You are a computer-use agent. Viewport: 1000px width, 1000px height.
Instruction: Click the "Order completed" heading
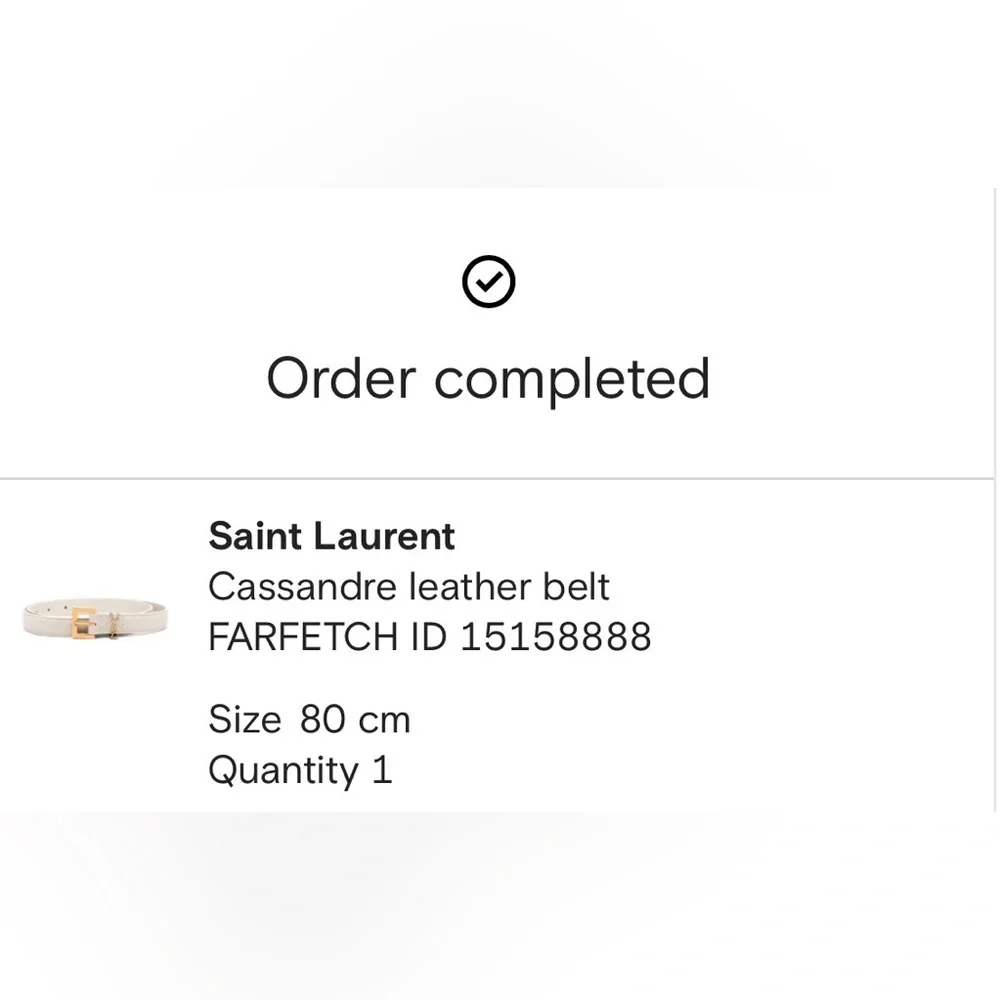point(488,379)
